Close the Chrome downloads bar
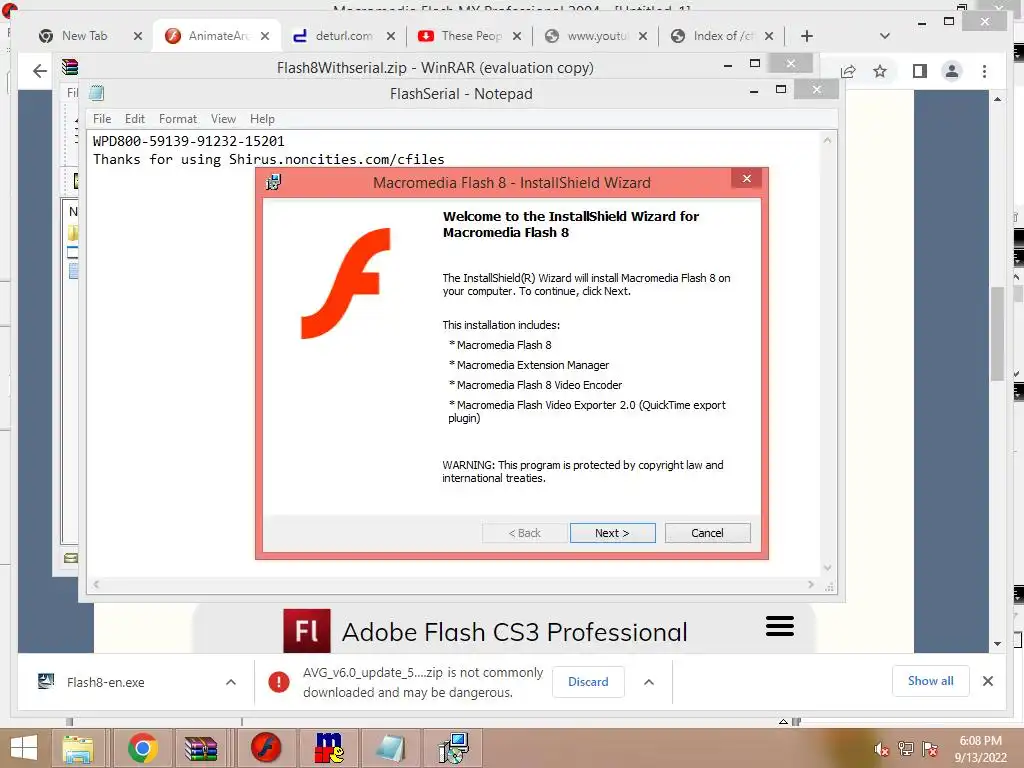The width and height of the screenshot is (1024, 768). click(x=987, y=681)
